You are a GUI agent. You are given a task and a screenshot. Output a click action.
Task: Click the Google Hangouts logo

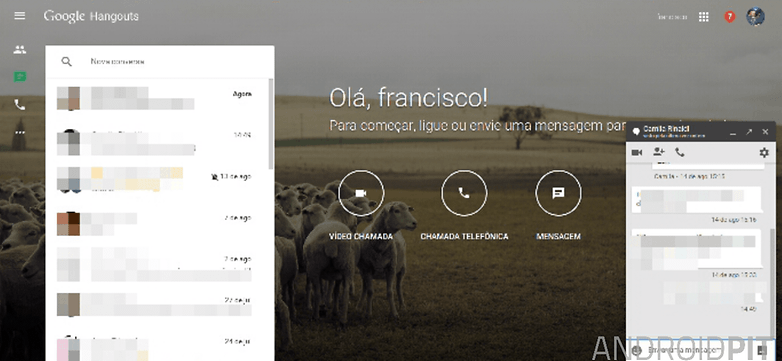pos(91,16)
